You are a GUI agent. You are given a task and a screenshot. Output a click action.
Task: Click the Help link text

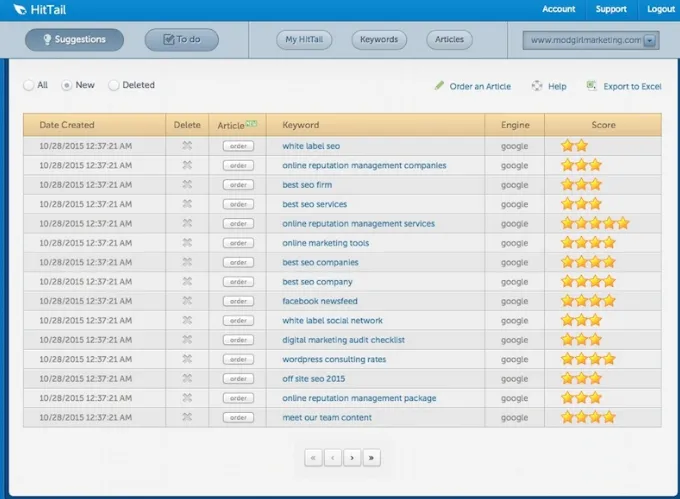pyautogui.click(x=557, y=86)
